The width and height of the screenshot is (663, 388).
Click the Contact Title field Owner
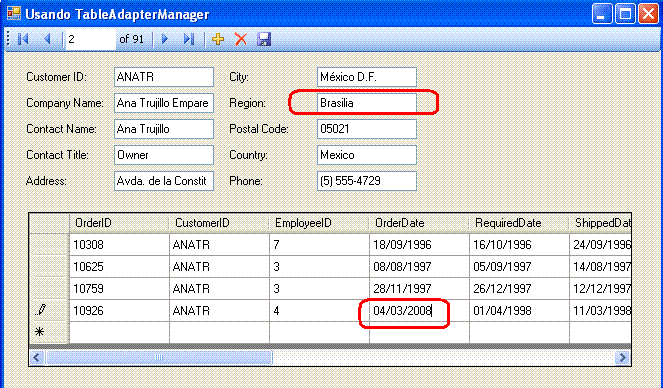coord(164,155)
